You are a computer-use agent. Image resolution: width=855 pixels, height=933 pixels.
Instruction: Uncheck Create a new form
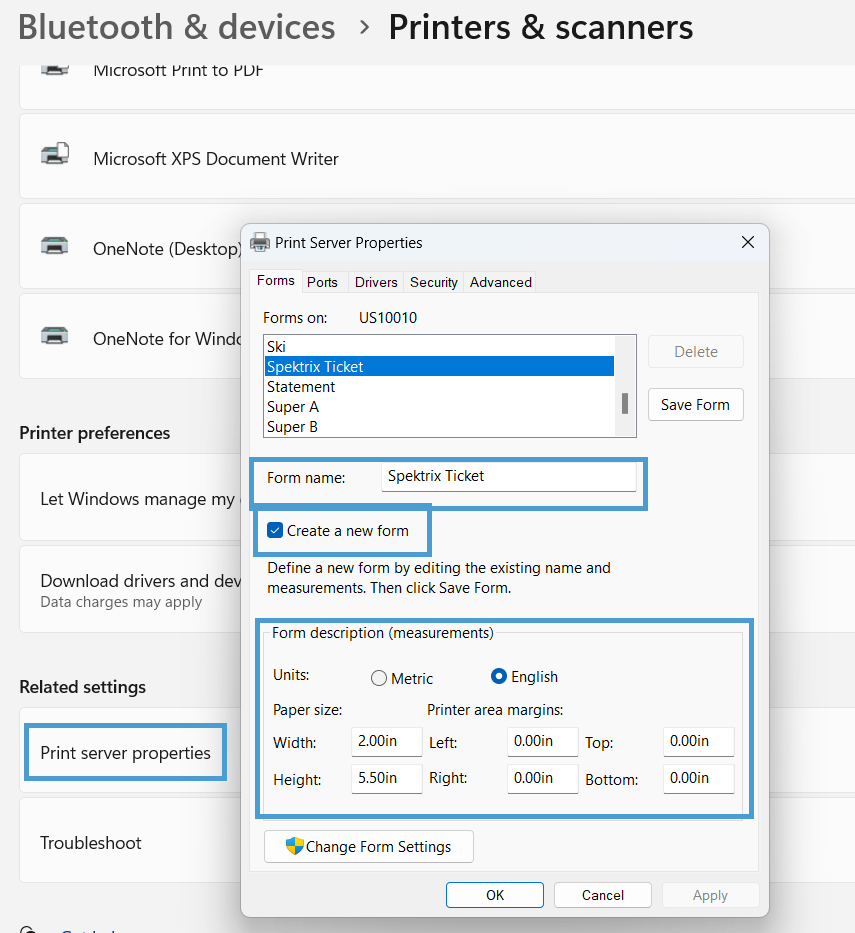coord(274,530)
